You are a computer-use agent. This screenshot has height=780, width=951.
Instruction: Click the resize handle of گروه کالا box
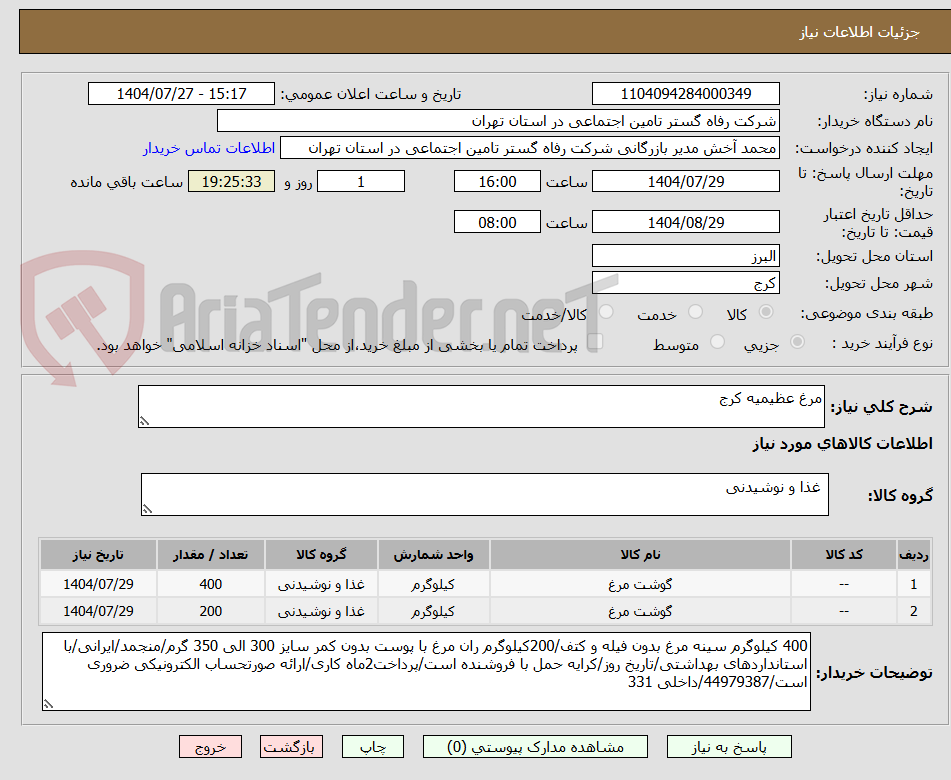click(x=147, y=509)
